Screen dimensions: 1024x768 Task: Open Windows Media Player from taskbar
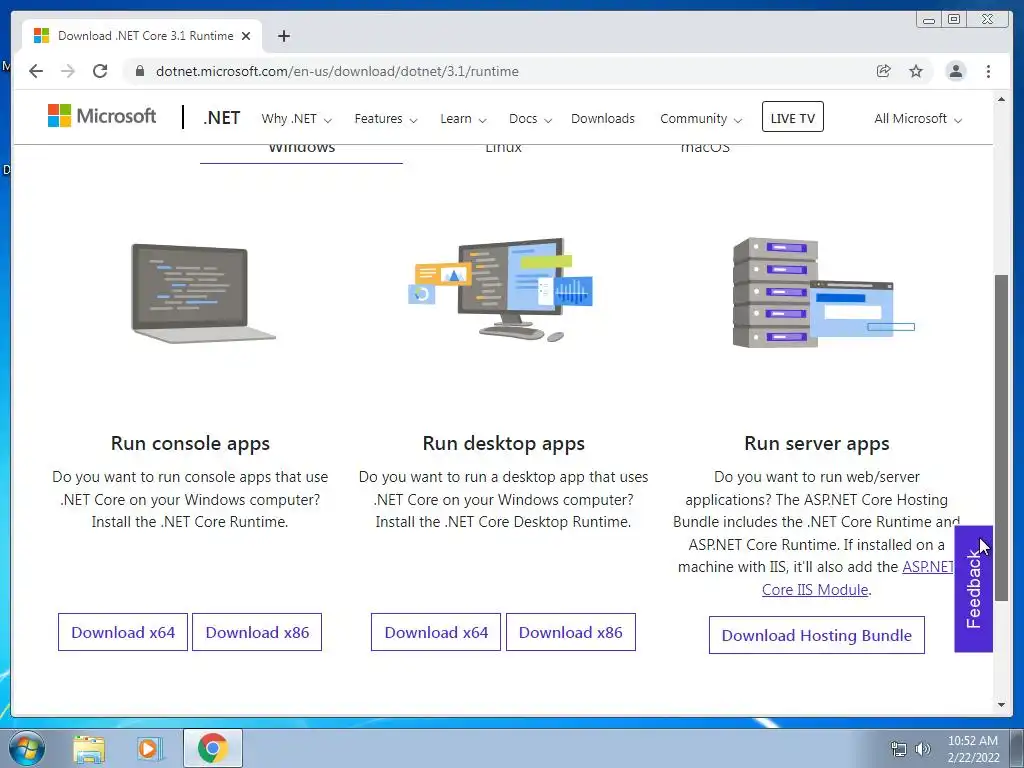coord(150,749)
